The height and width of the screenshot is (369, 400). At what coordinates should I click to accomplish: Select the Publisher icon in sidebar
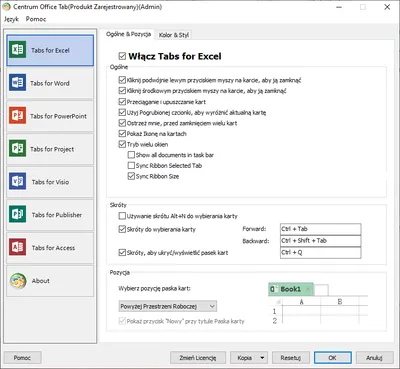[x=17, y=214]
